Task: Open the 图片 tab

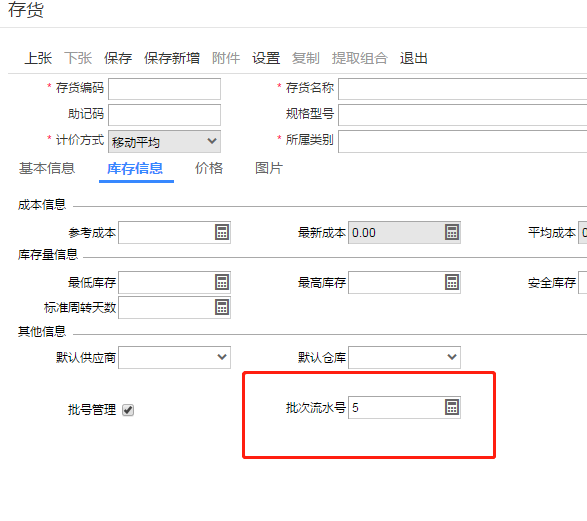Action: pyautogui.click(x=269, y=168)
